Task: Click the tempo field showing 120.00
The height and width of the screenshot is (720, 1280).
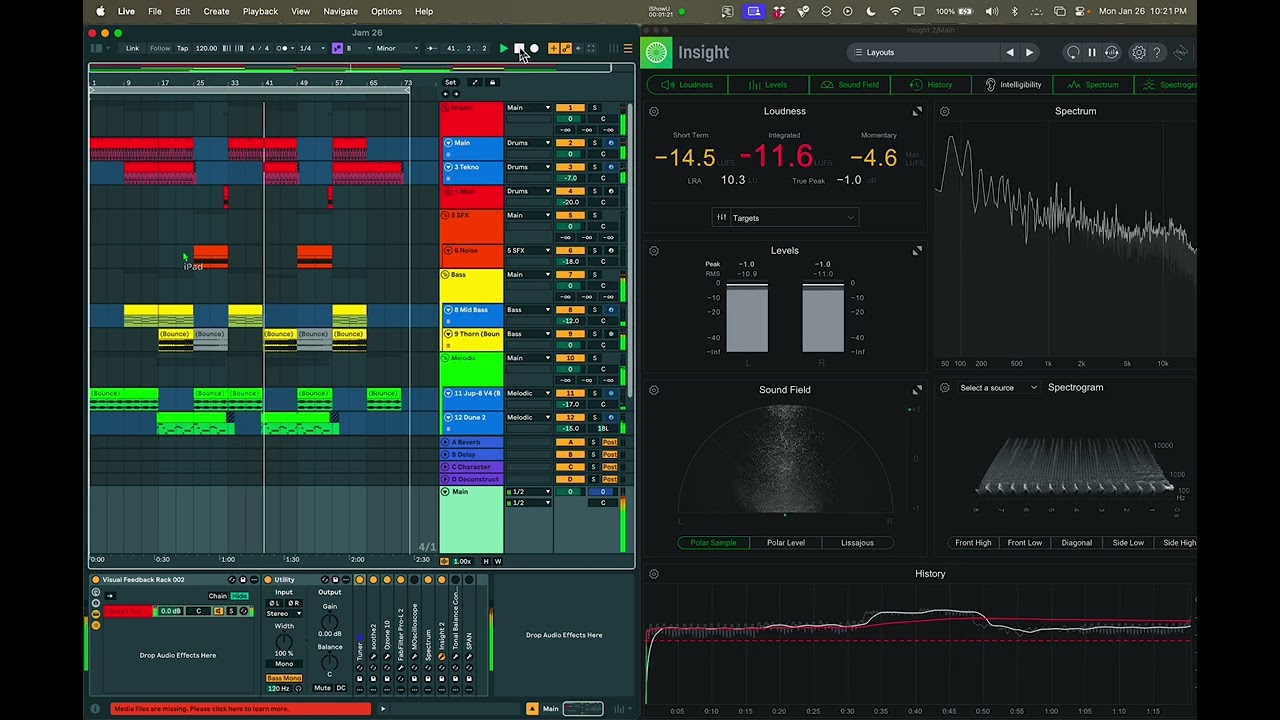Action: pyautogui.click(x=206, y=48)
